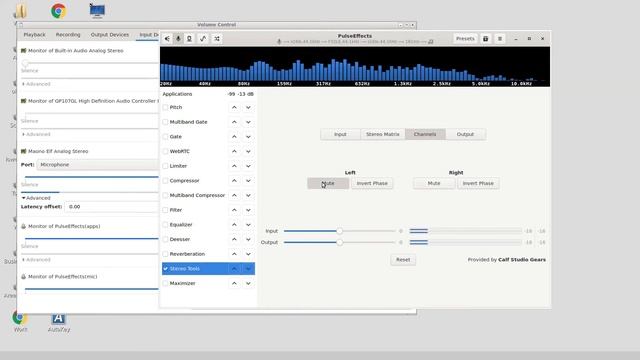Mute the Left channel
The width and height of the screenshot is (640, 360).
328,183
